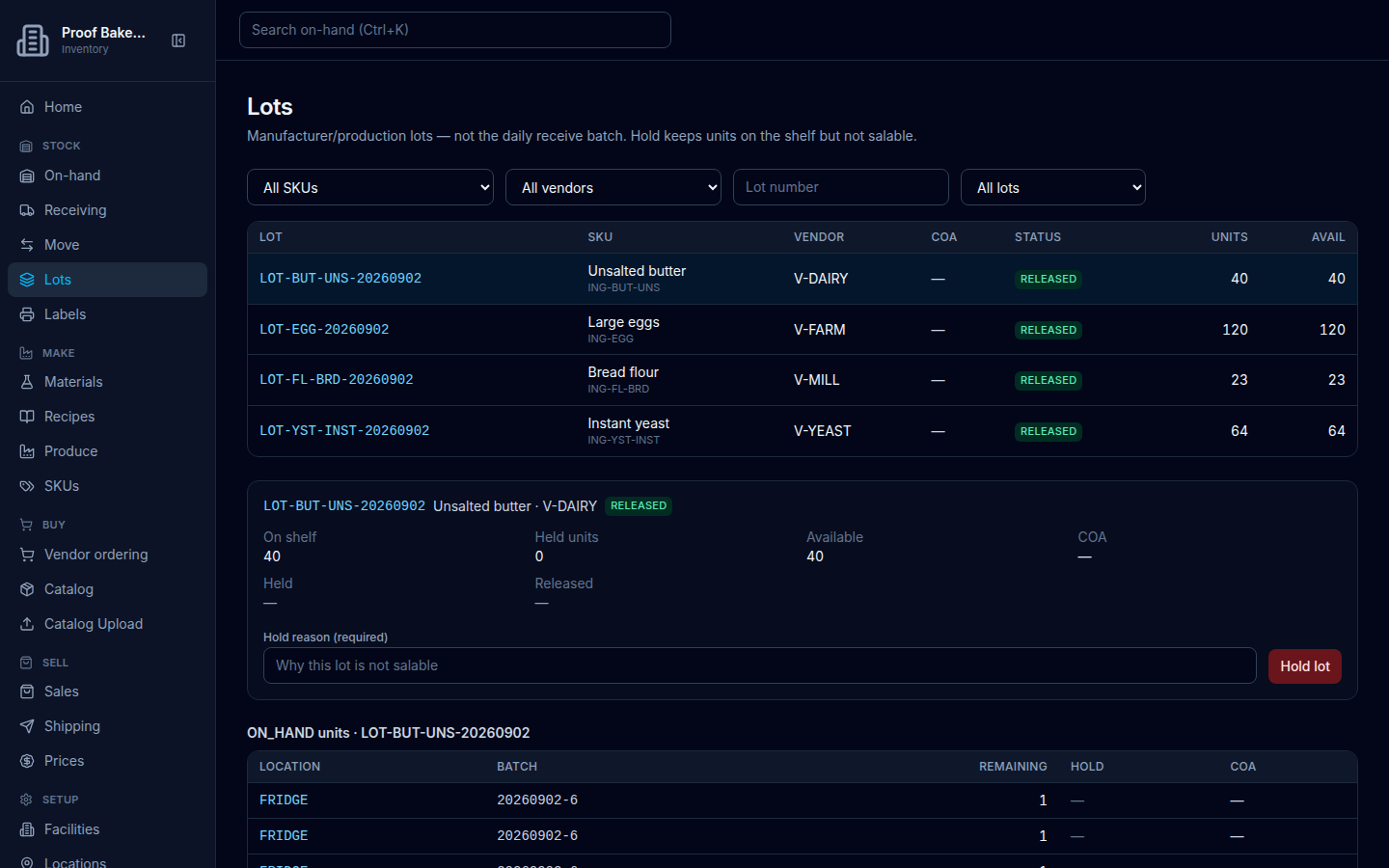This screenshot has height=868, width=1389.
Task: Click V-YEAST vendor cell
Action: pos(823,431)
